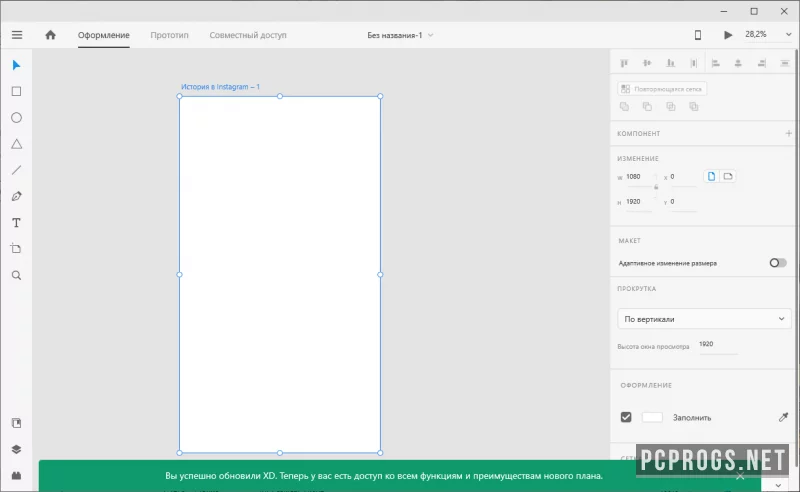Align vertical centers icon
The image size is (800, 492).
tap(647, 63)
